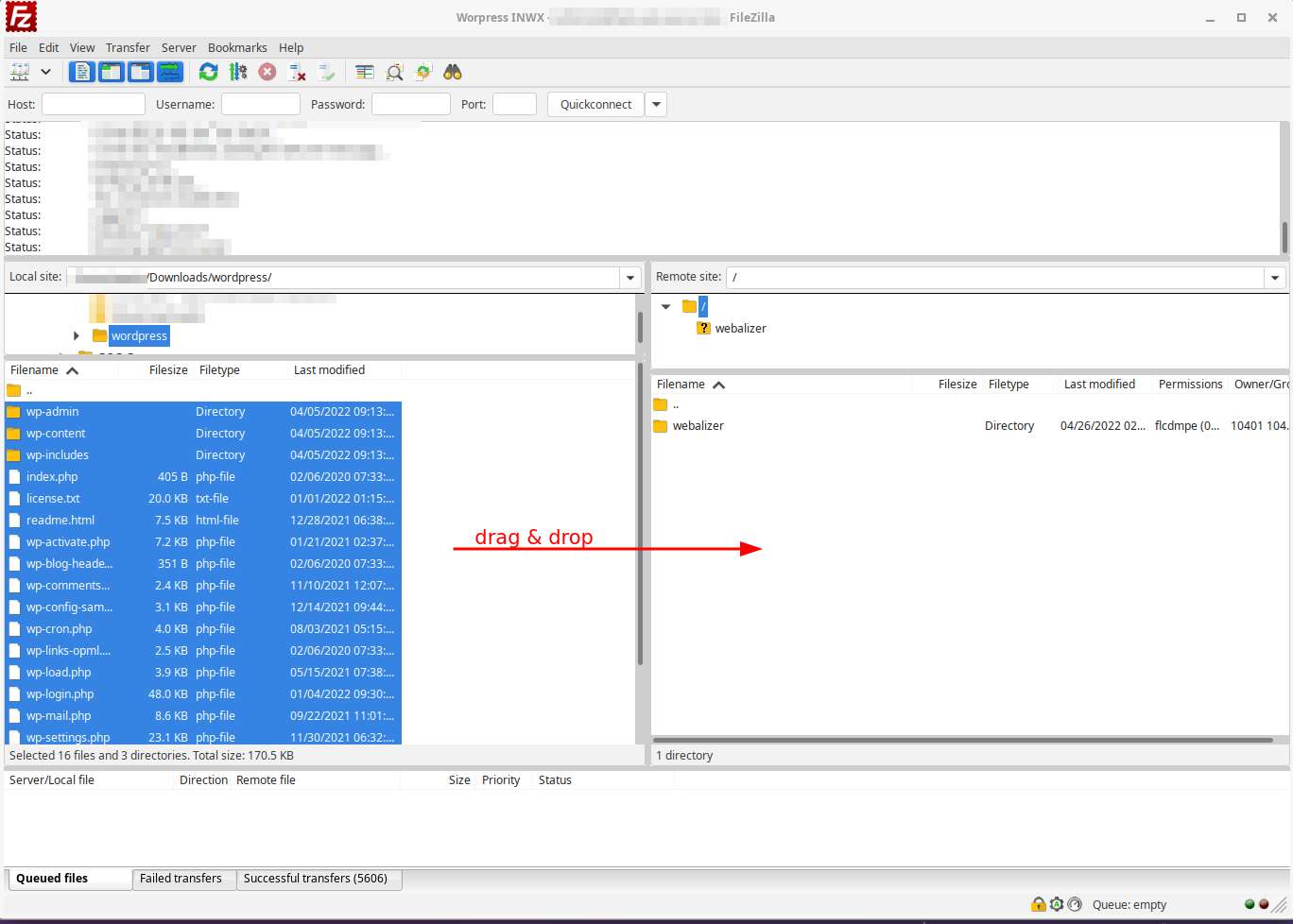Image resolution: width=1293 pixels, height=924 pixels.
Task: Open the Remote site path dropdown
Action: point(1275,278)
